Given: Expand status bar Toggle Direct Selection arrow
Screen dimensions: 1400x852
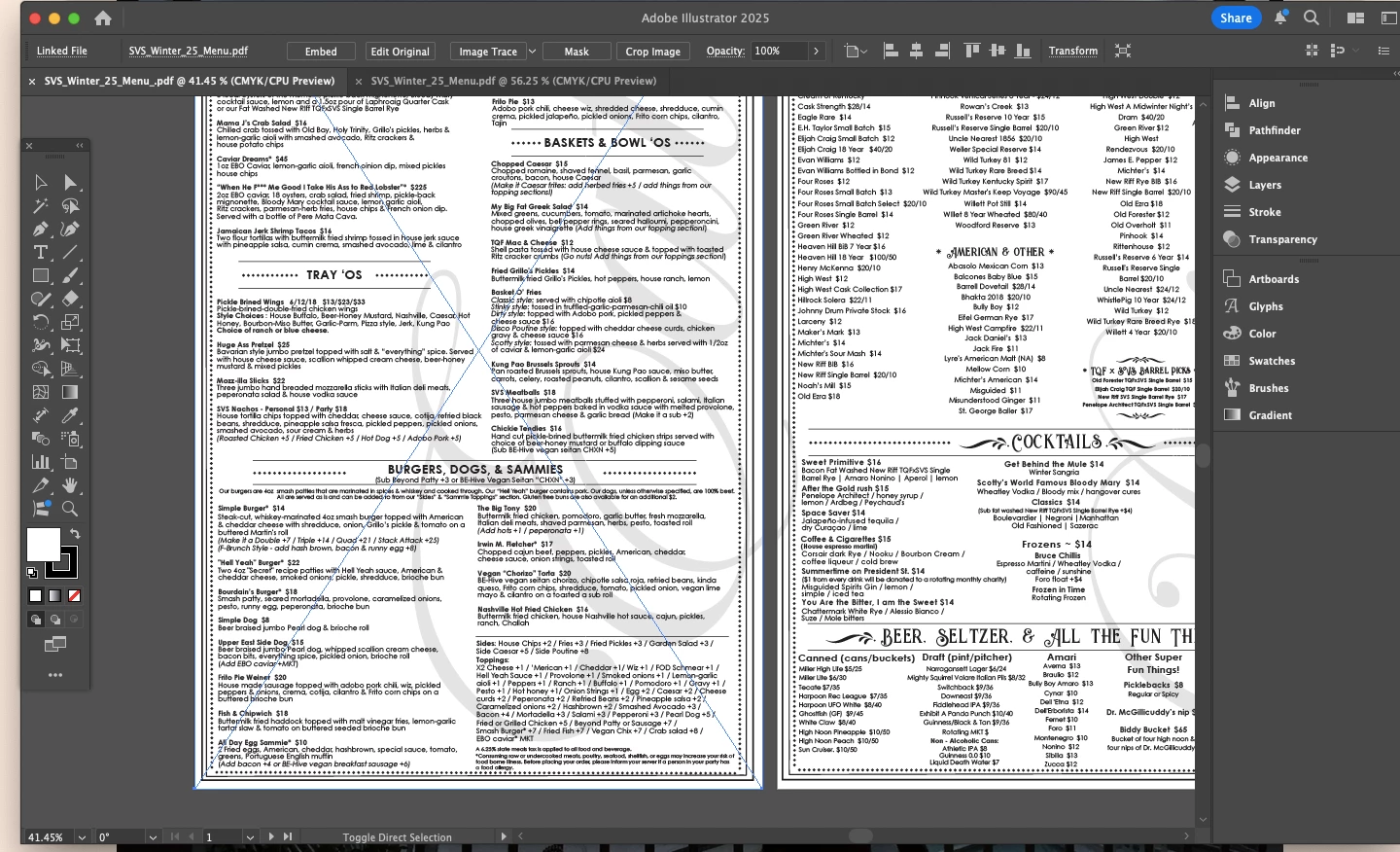Looking at the screenshot, I should 504,836.
